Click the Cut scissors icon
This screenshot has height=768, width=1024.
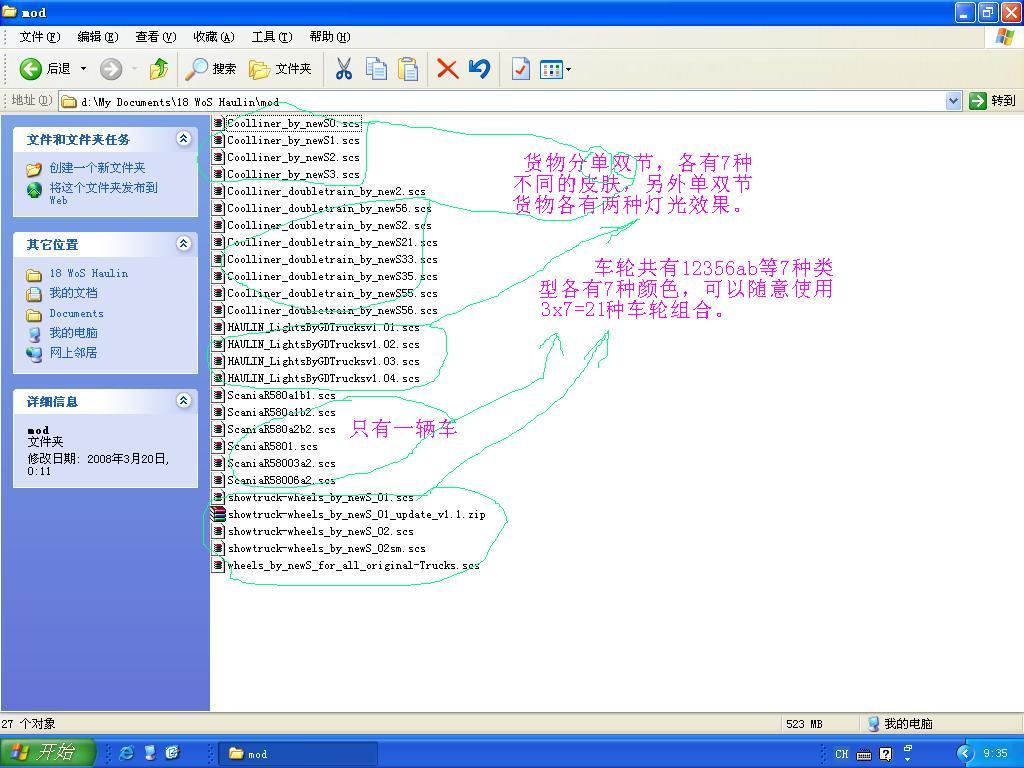[x=344, y=69]
